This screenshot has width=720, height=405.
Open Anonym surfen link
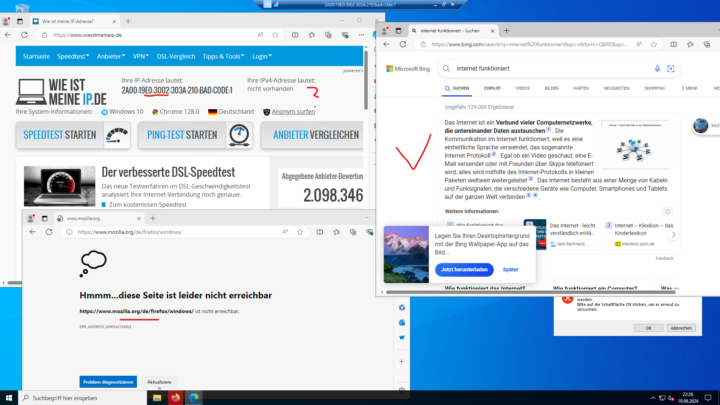[x=293, y=112]
